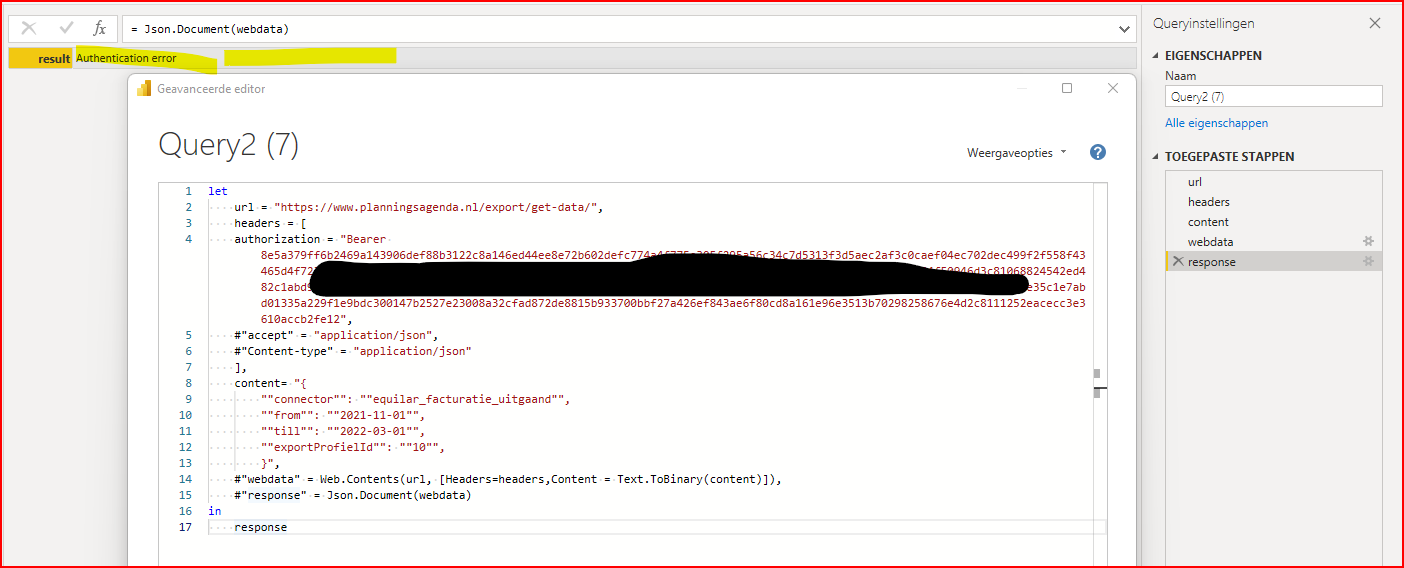Open response step settings gear
The height and width of the screenshot is (568, 1404).
[x=1369, y=262]
